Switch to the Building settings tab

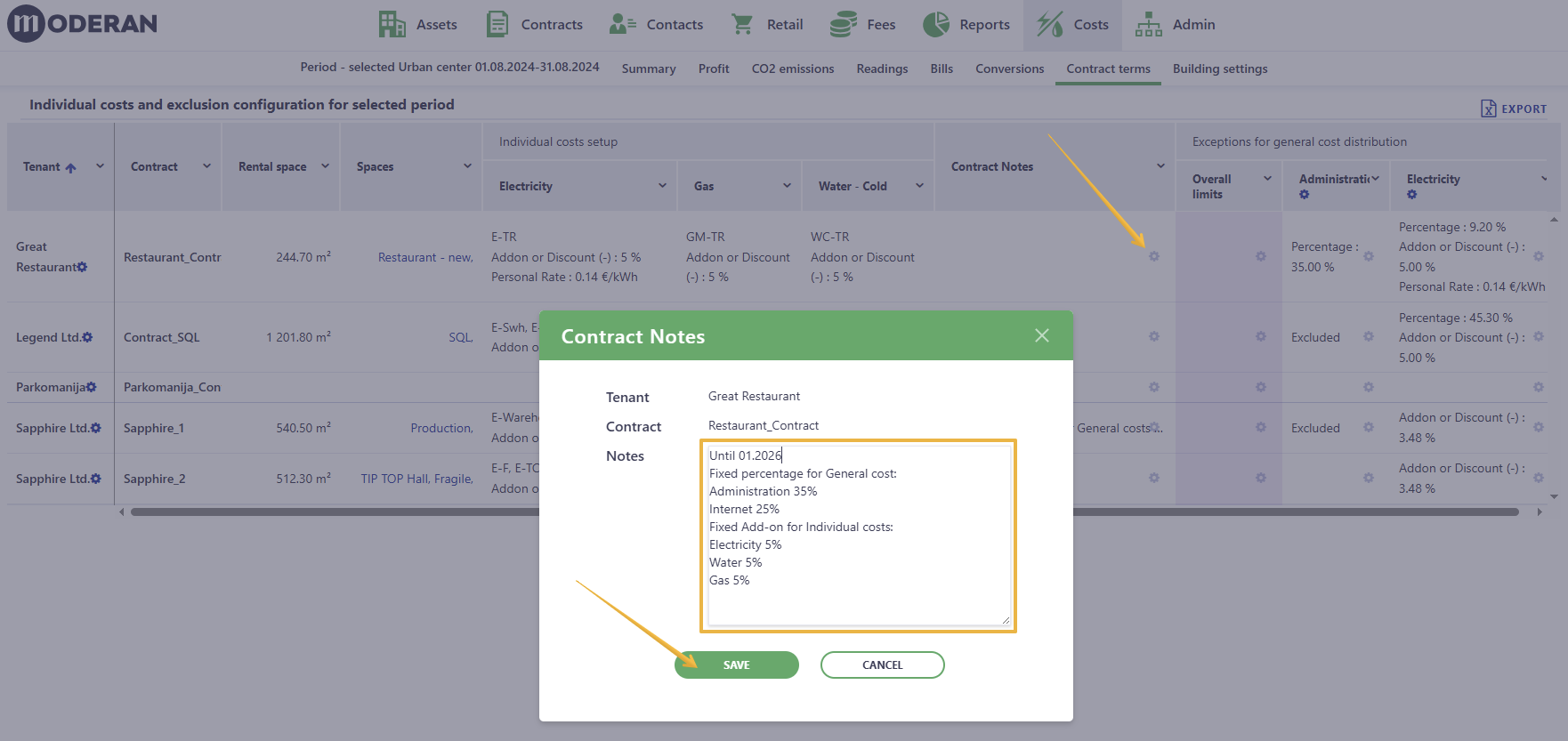[x=1220, y=68]
